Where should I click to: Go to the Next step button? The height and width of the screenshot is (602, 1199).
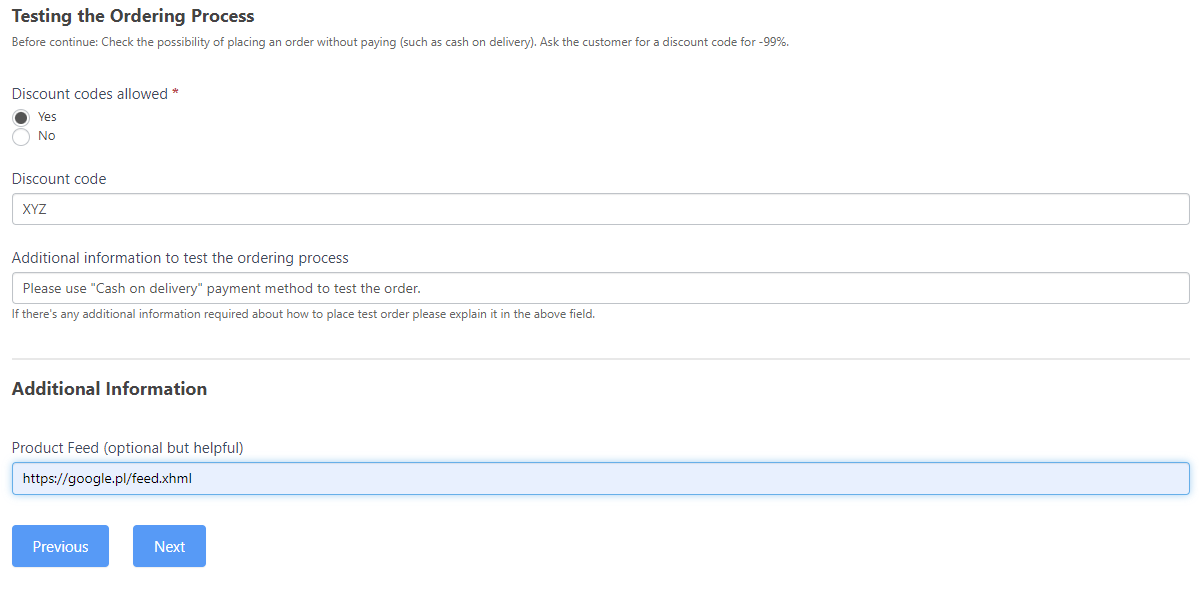pyautogui.click(x=169, y=546)
